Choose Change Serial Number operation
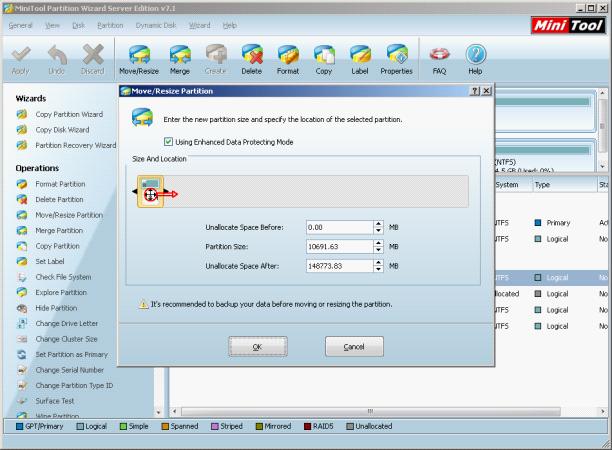 (x=69, y=370)
